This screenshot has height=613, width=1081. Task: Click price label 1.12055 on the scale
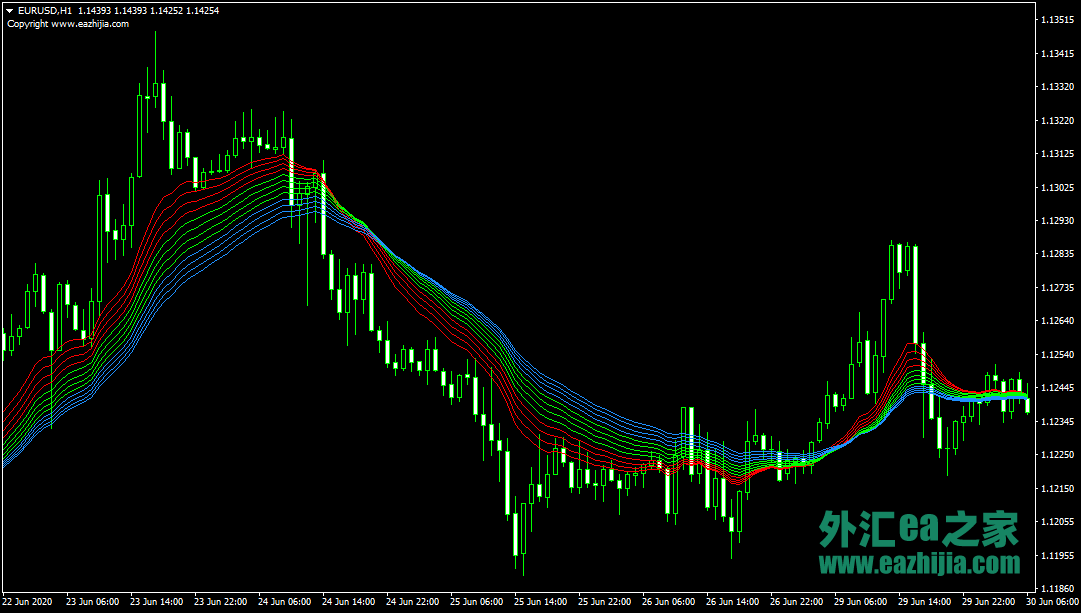[1058, 522]
